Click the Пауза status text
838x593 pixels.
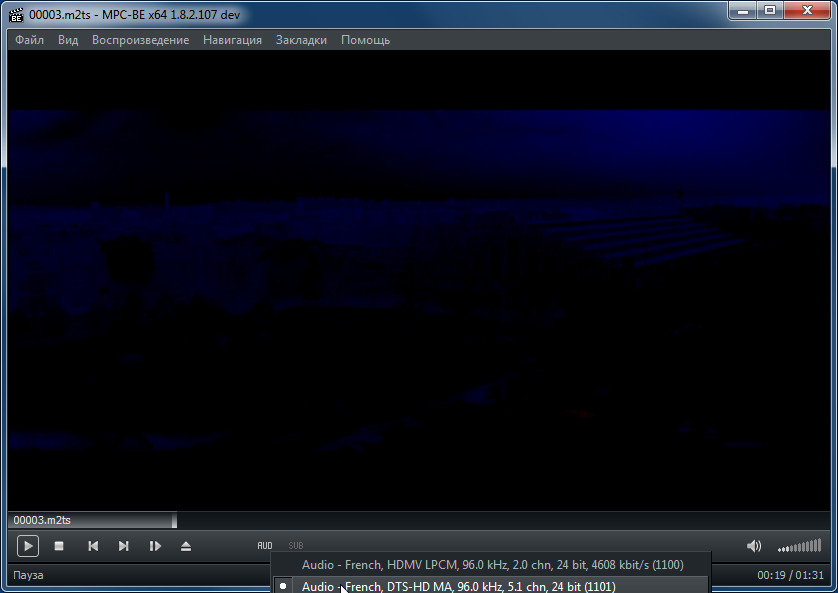pos(28,575)
